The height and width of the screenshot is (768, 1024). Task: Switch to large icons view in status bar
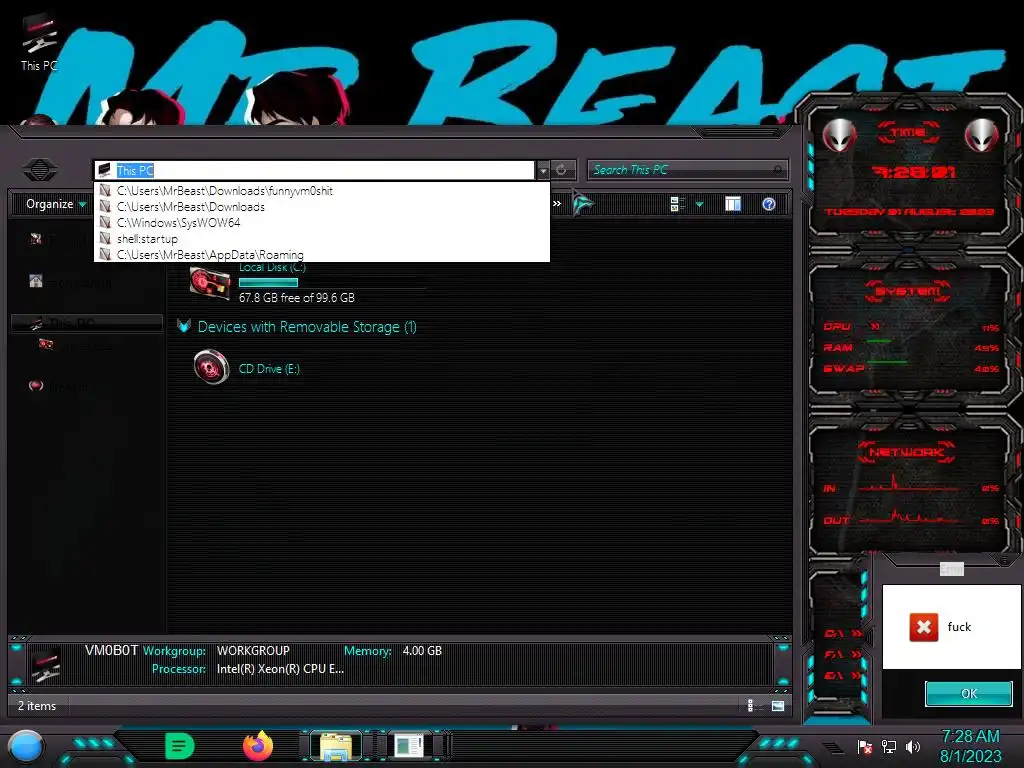pos(778,705)
